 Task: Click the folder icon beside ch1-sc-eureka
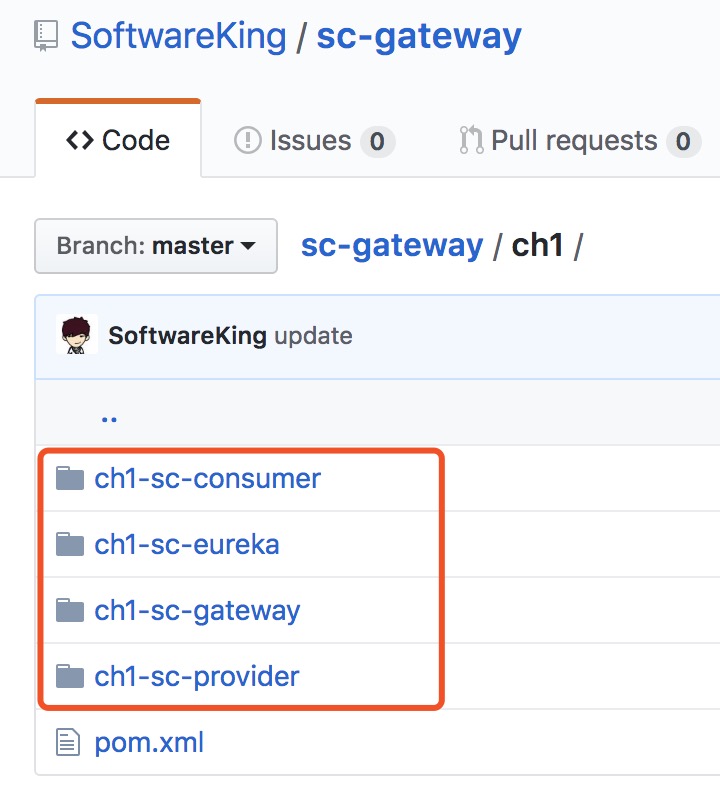click(x=69, y=544)
